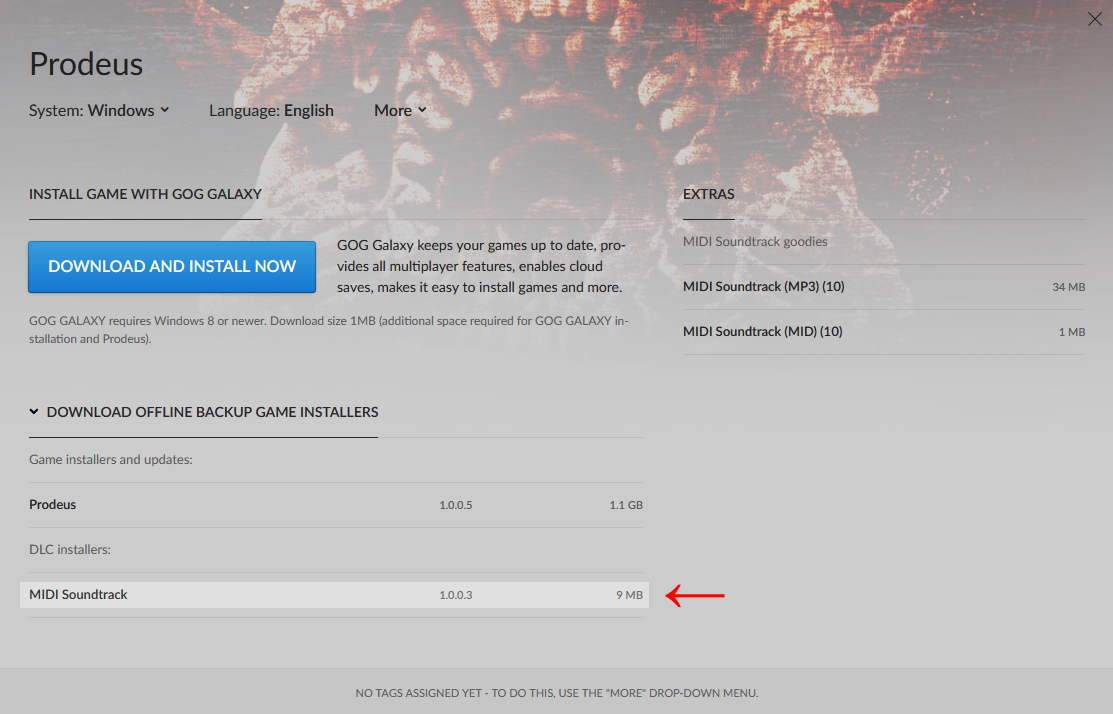Click Install Game With GOG Galaxy heading
The image size is (1113, 714).
pyautogui.click(x=146, y=194)
